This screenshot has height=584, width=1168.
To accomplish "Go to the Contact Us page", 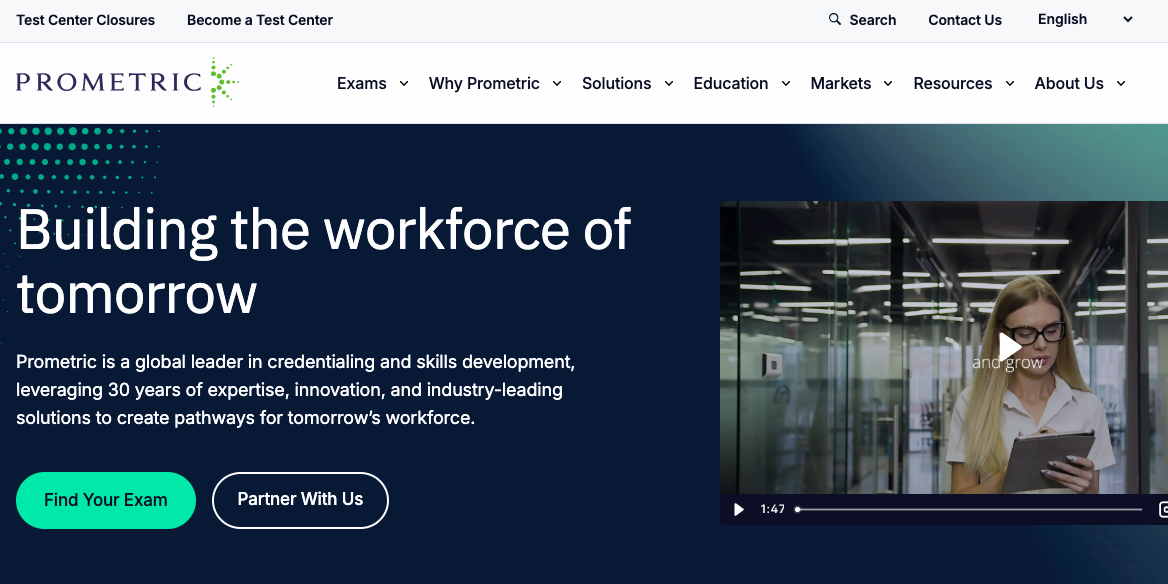I will [964, 20].
